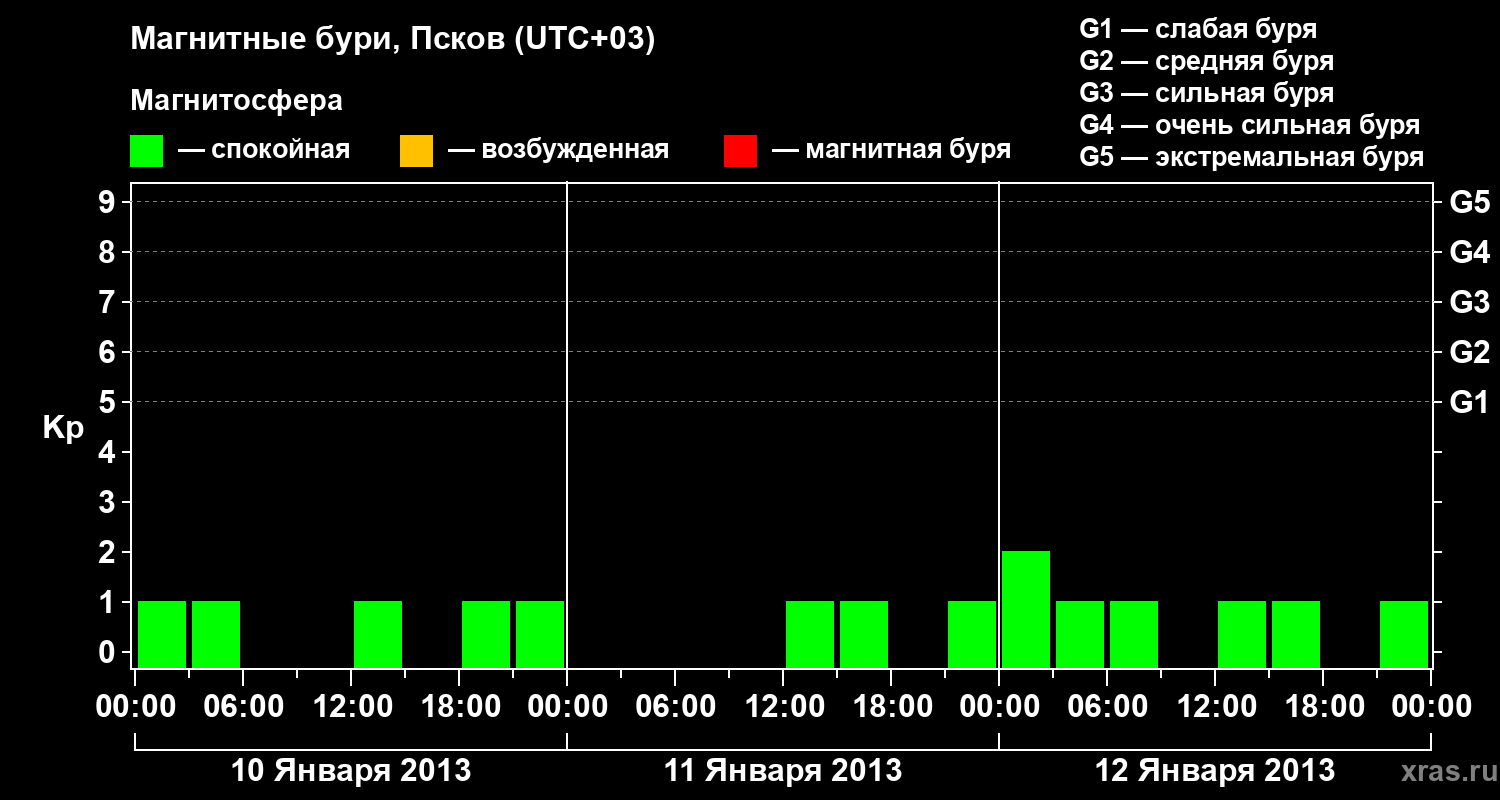Click the 12:00–15:00 bar on 11 Января
1500x800 pixels.
pyautogui.click(x=810, y=634)
